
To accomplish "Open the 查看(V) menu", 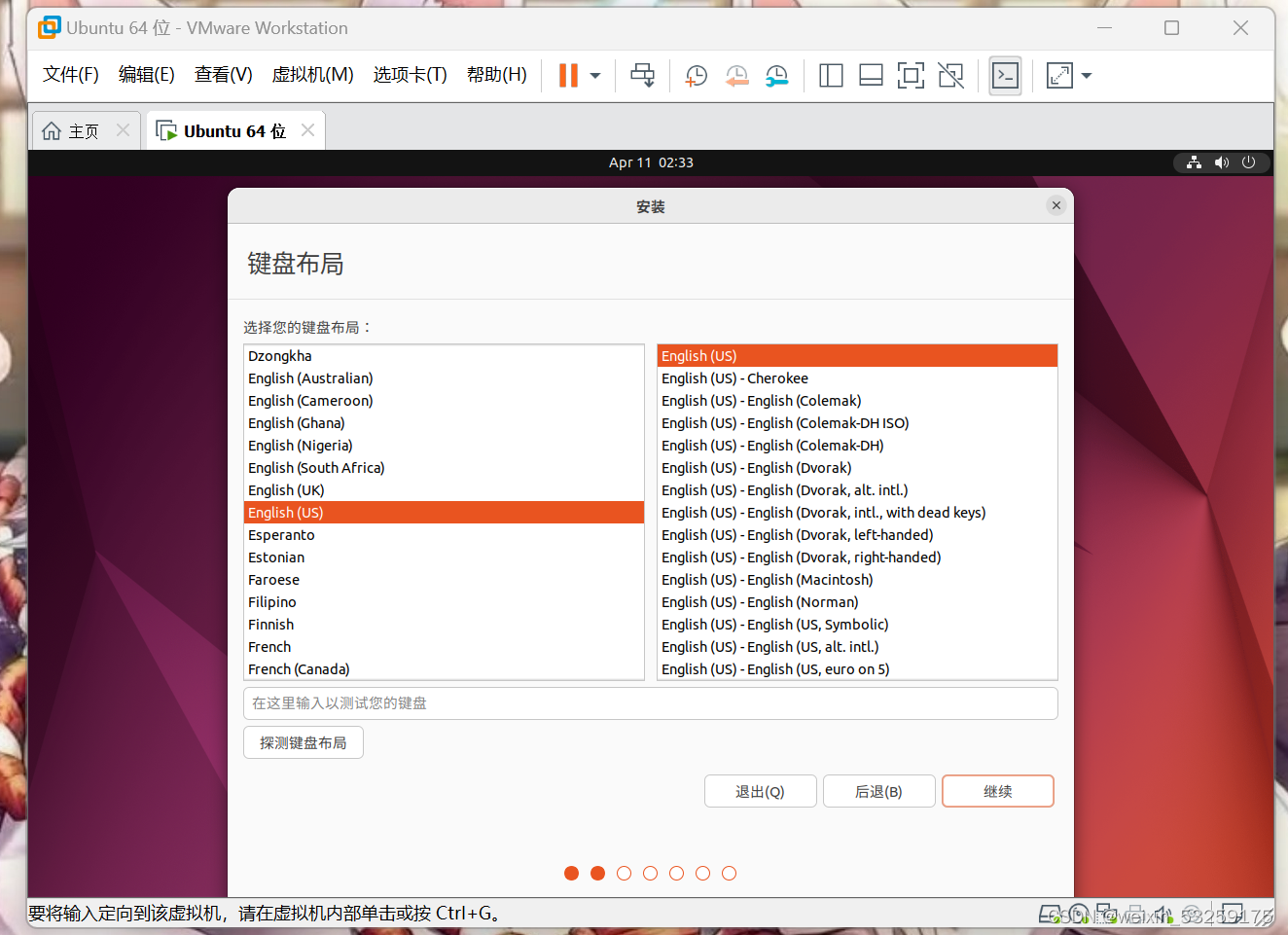I will [x=223, y=75].
